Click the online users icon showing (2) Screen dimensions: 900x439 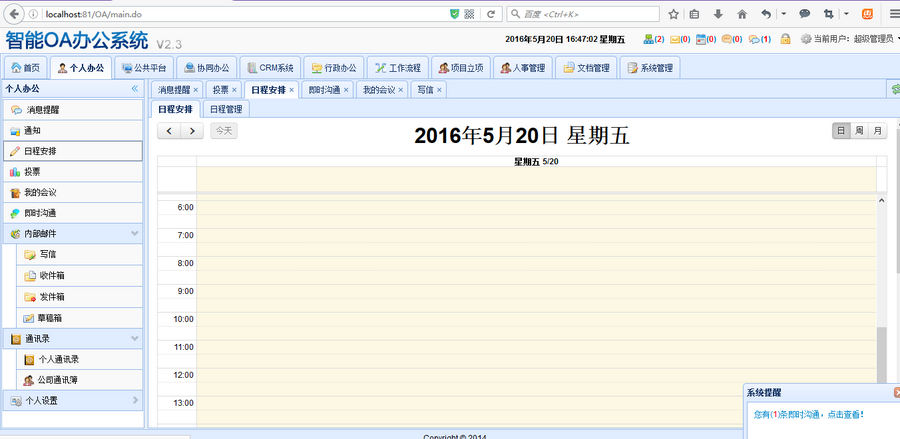coord(649,39)
